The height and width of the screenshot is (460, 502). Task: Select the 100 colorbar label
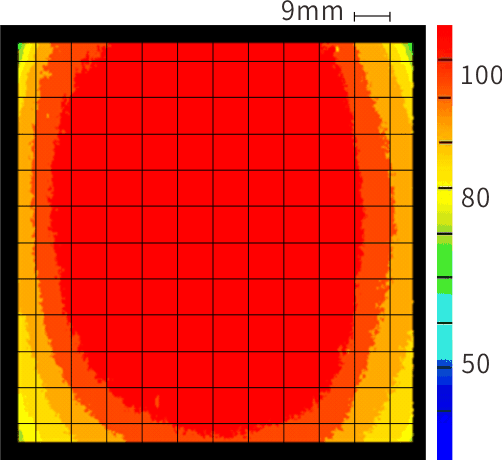481,75
